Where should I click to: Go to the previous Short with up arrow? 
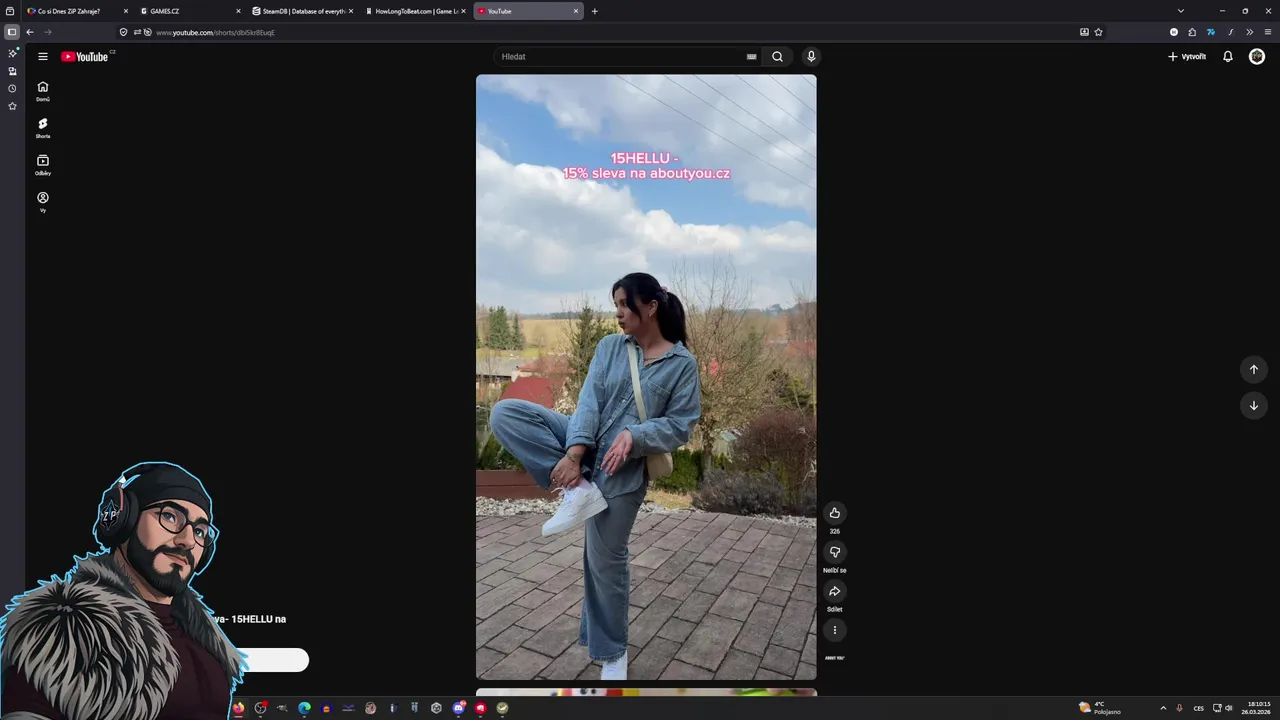(x=1253, y=369)
